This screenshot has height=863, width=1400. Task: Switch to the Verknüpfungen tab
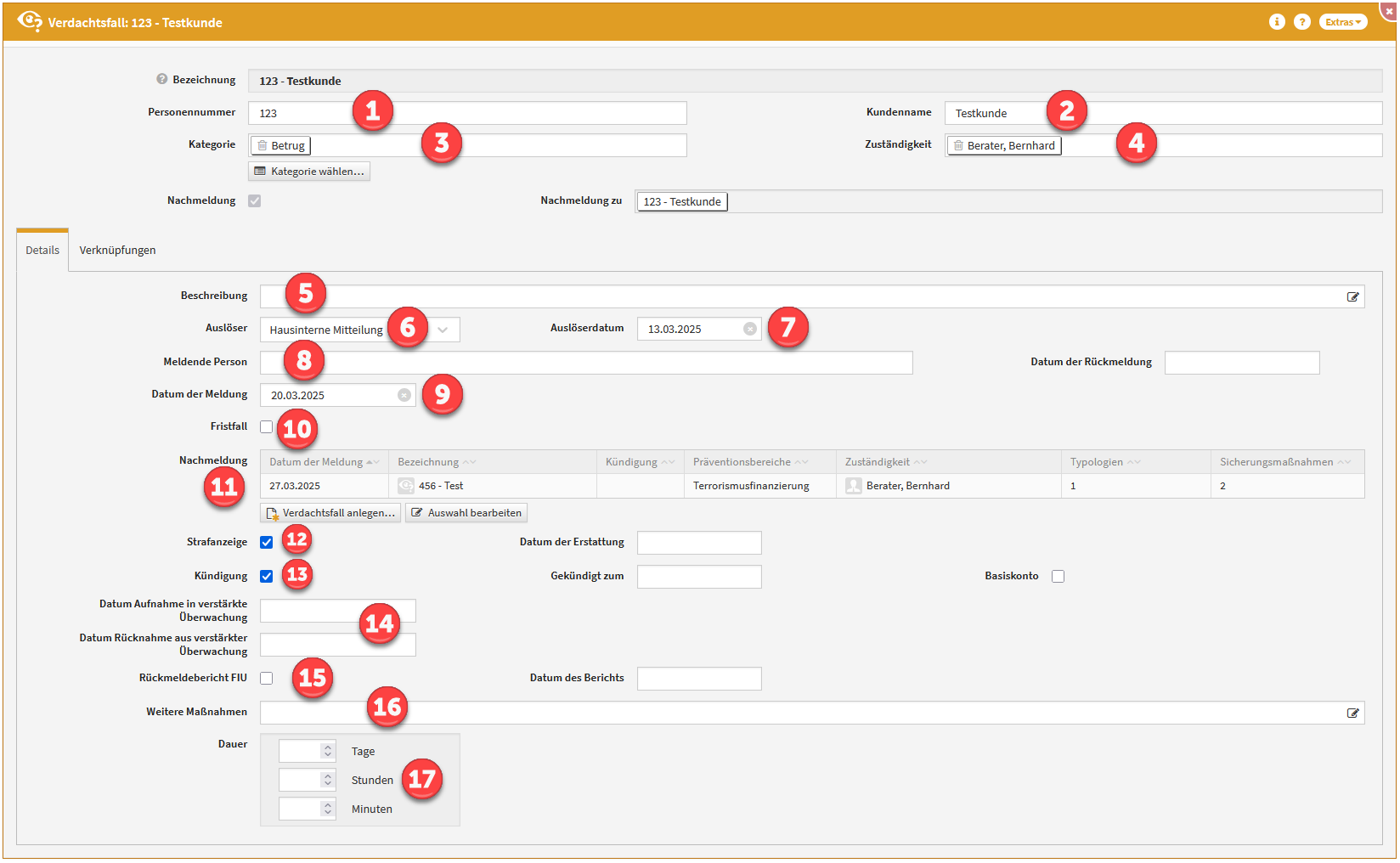pos(117,251)
